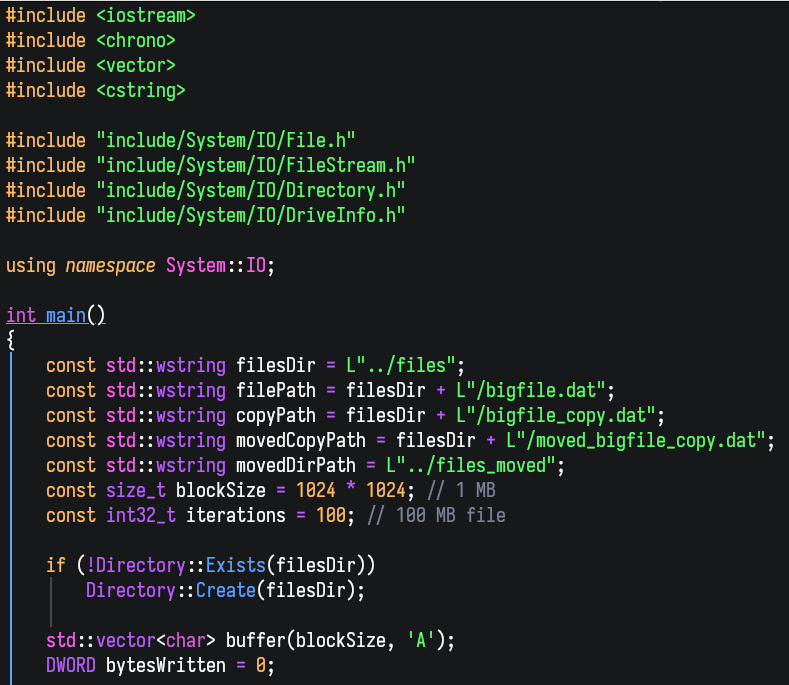Screen dimensions: 789x685
Task: Click the size_t type keyword
Action: (135, 491)
